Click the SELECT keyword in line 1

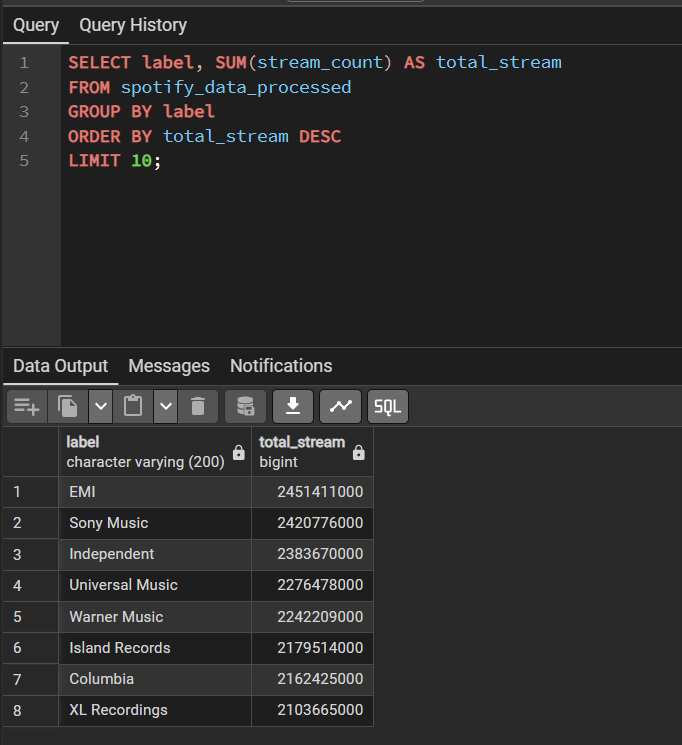[99, 63]
